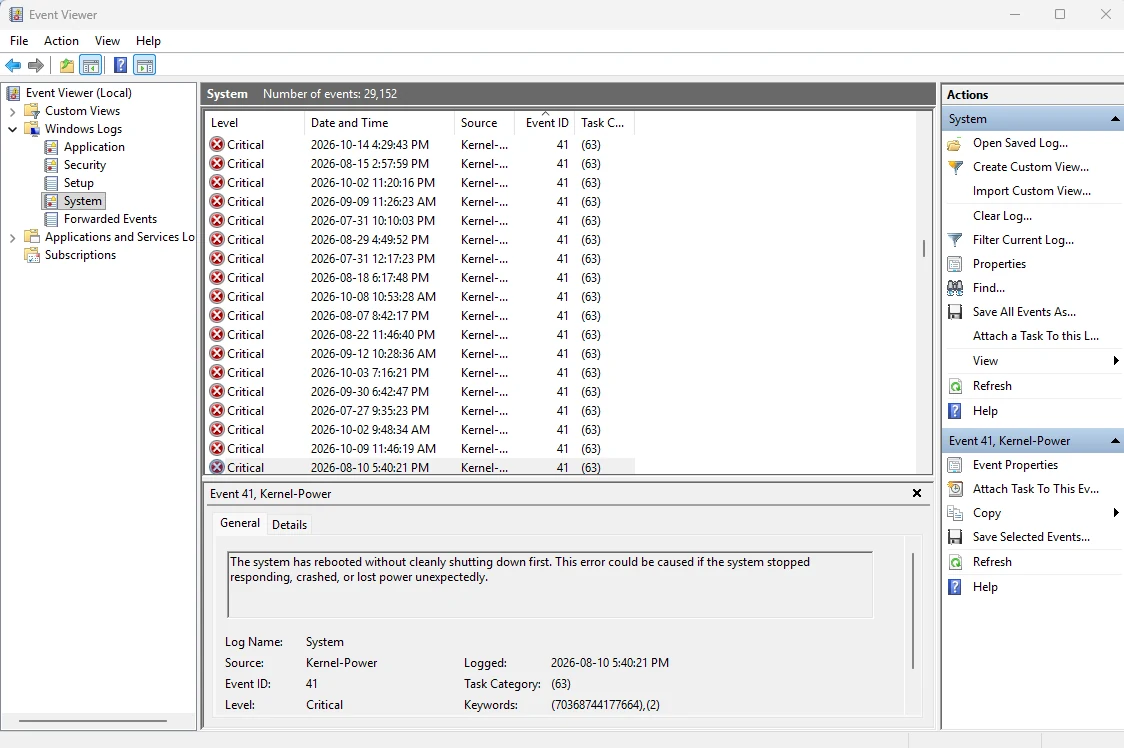Sort by the Date and Time column header
Image resolution: width=1124 pixels, height=748 pixels.
coord(379,123)
